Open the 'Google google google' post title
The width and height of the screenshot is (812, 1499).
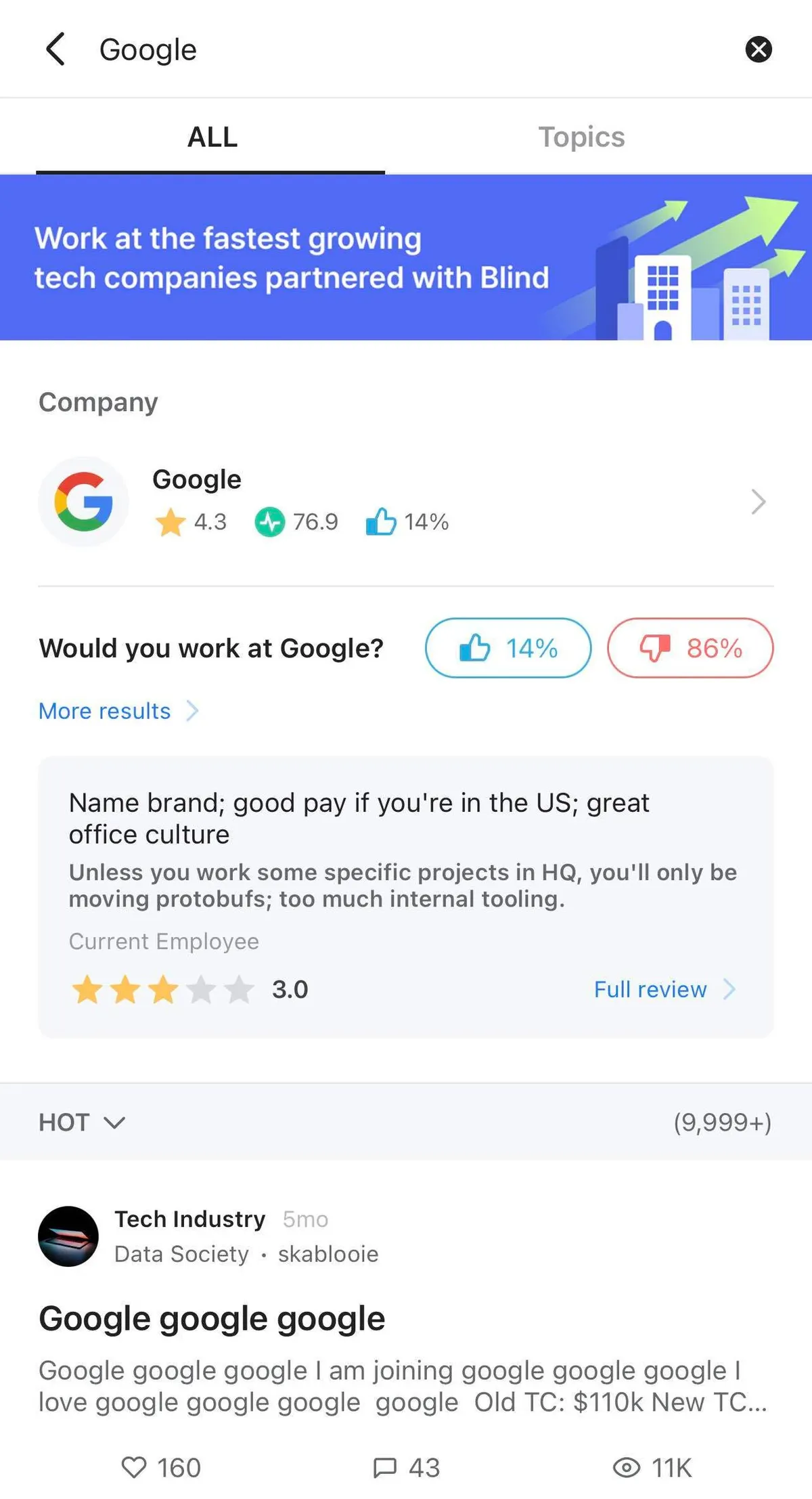pyautogui.click(x=212, y=1318)
